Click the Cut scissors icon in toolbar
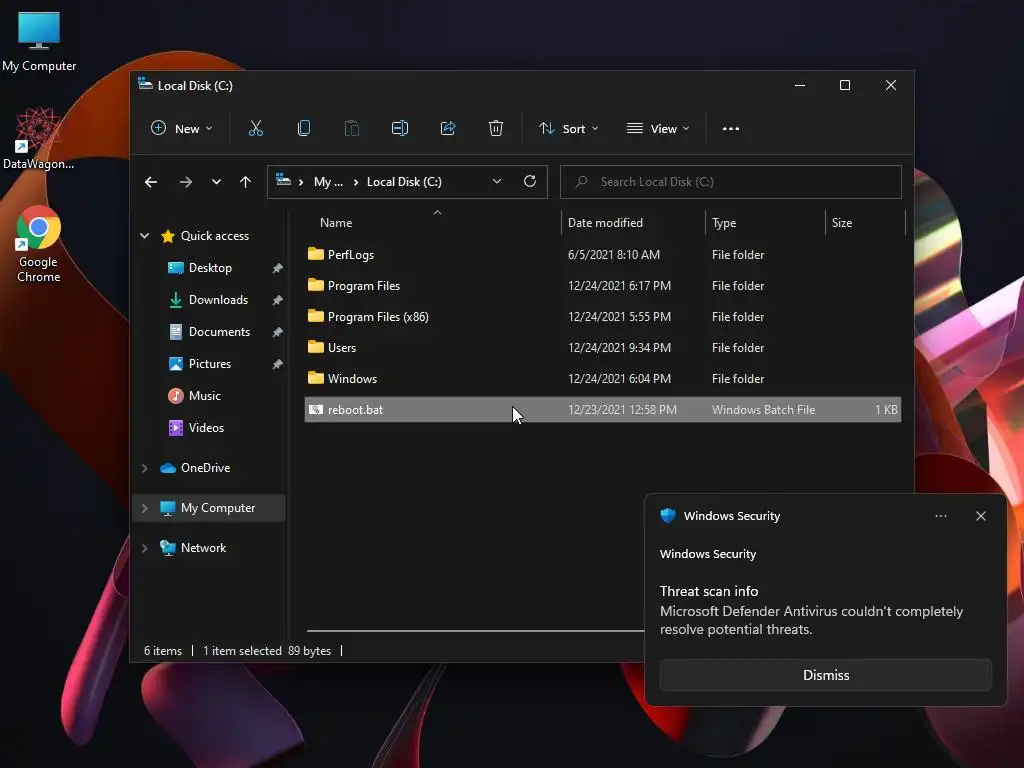The width and height of the screenshot is (1024, 768). pos(255,129)
